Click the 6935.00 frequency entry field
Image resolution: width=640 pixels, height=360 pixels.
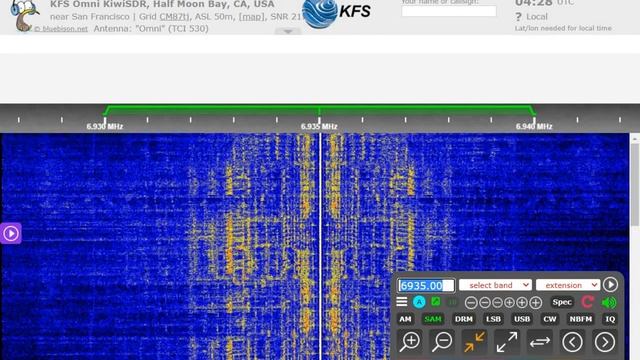[426, 285]
